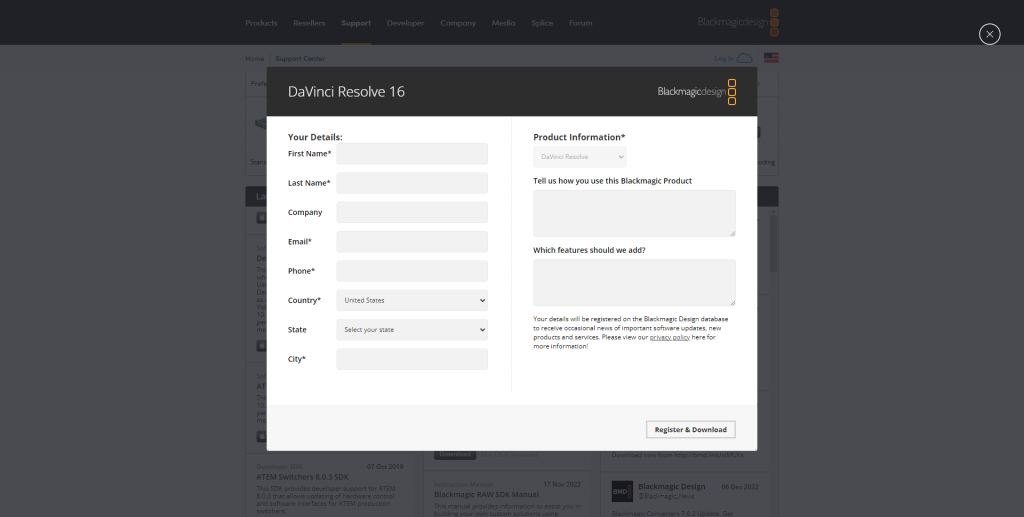Click the City input field

(x=412, y=359)
